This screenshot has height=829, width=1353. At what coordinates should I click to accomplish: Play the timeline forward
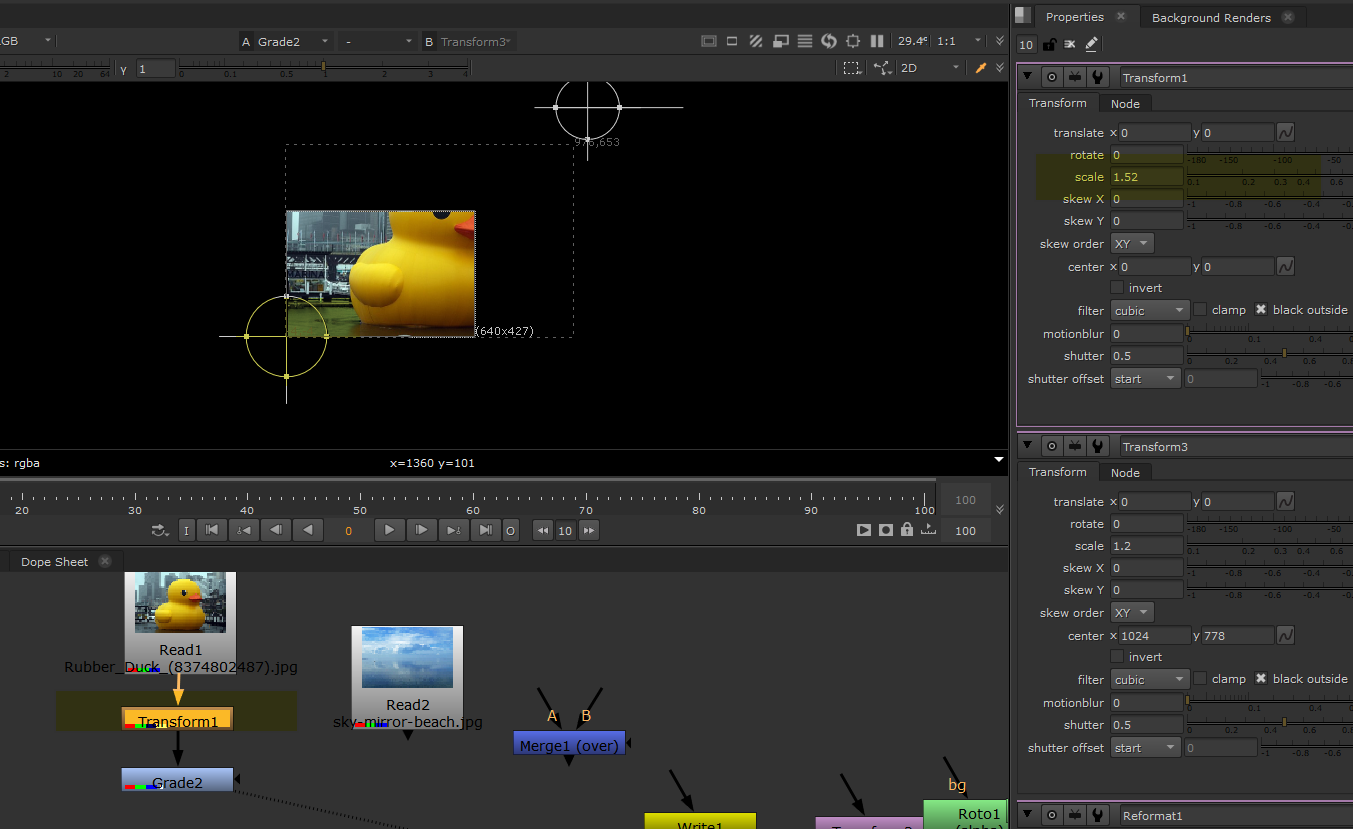[389, 530]
